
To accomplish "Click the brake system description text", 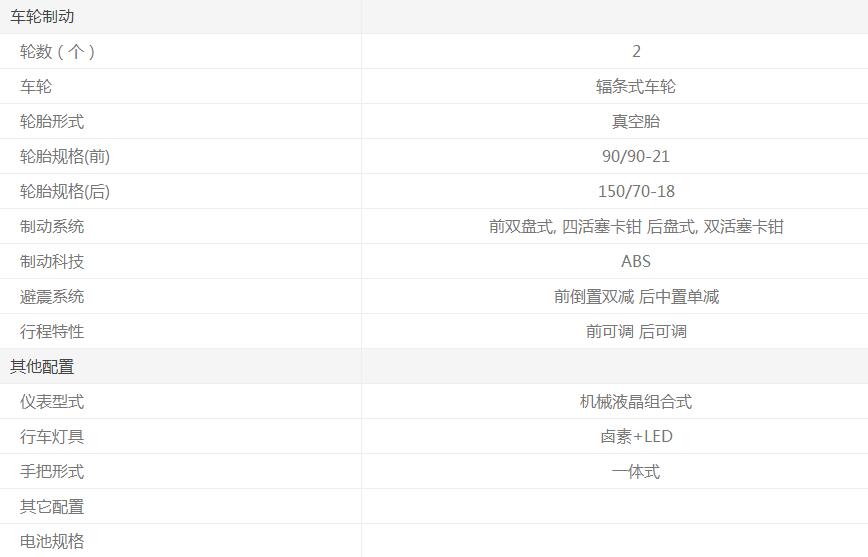I will [x=635, y=227].
